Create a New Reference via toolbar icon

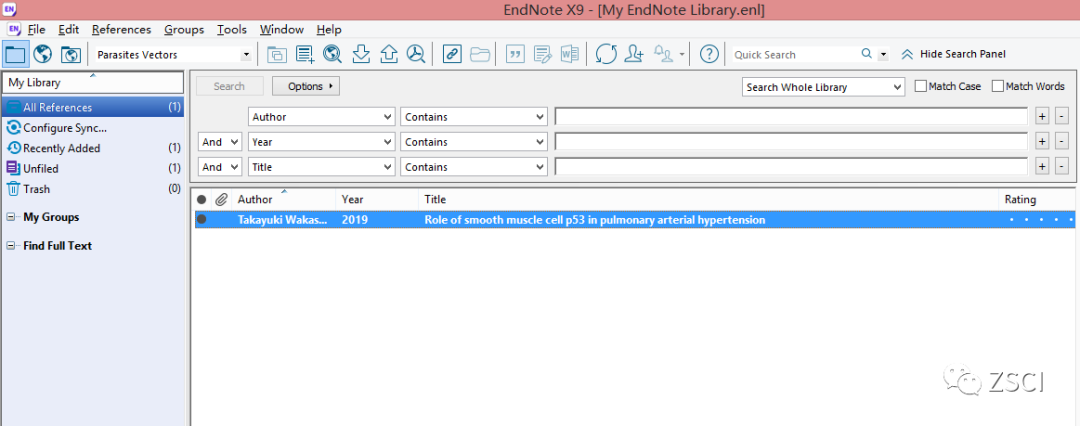[x=305, y=54]
